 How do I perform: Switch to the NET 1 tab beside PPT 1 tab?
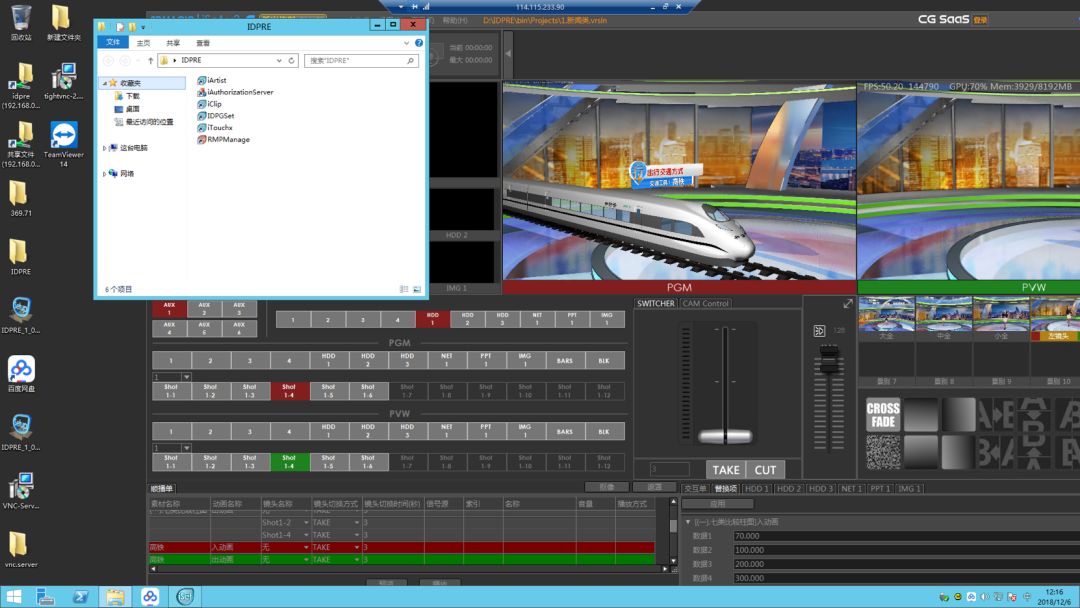point(851,489)
